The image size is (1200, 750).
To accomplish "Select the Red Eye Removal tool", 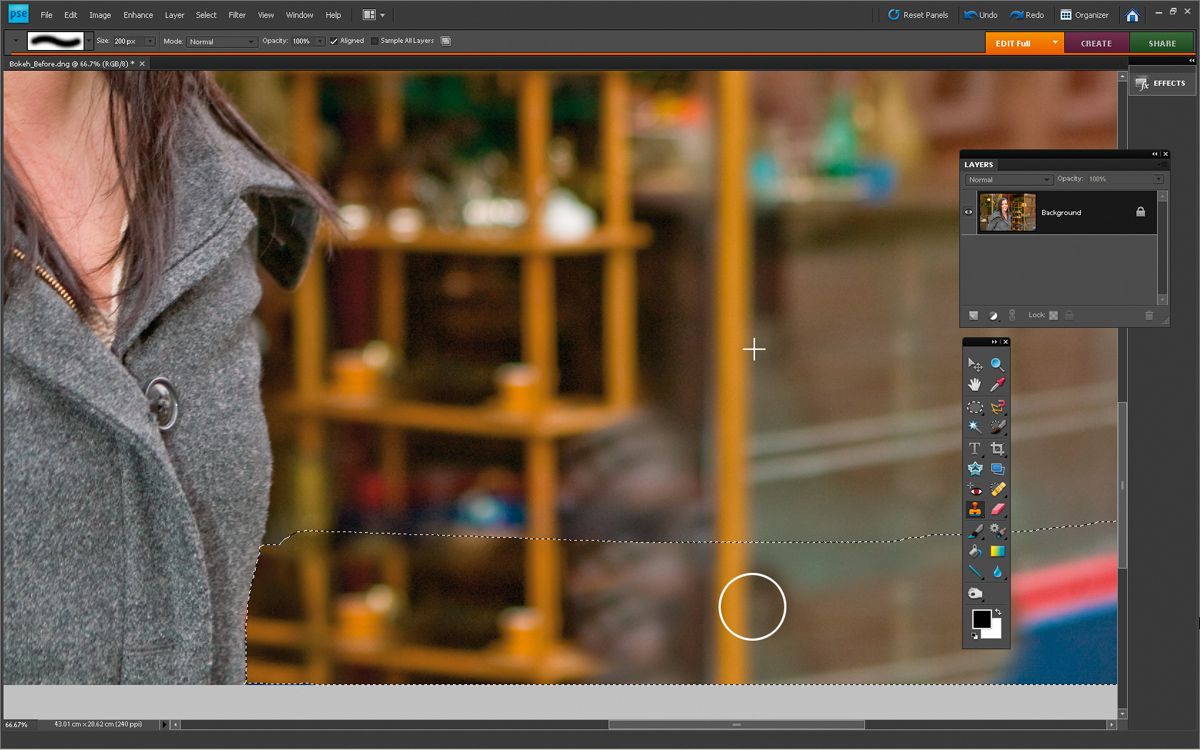I will 975,488.
